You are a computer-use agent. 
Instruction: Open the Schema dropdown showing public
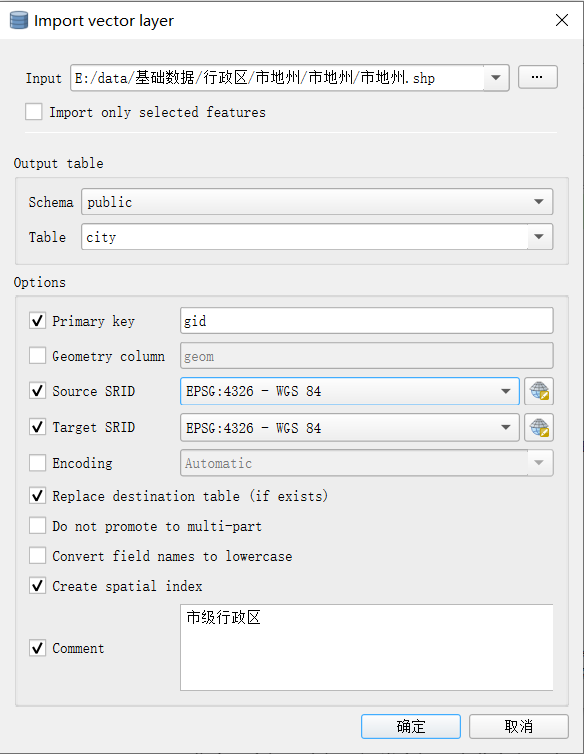317,201
